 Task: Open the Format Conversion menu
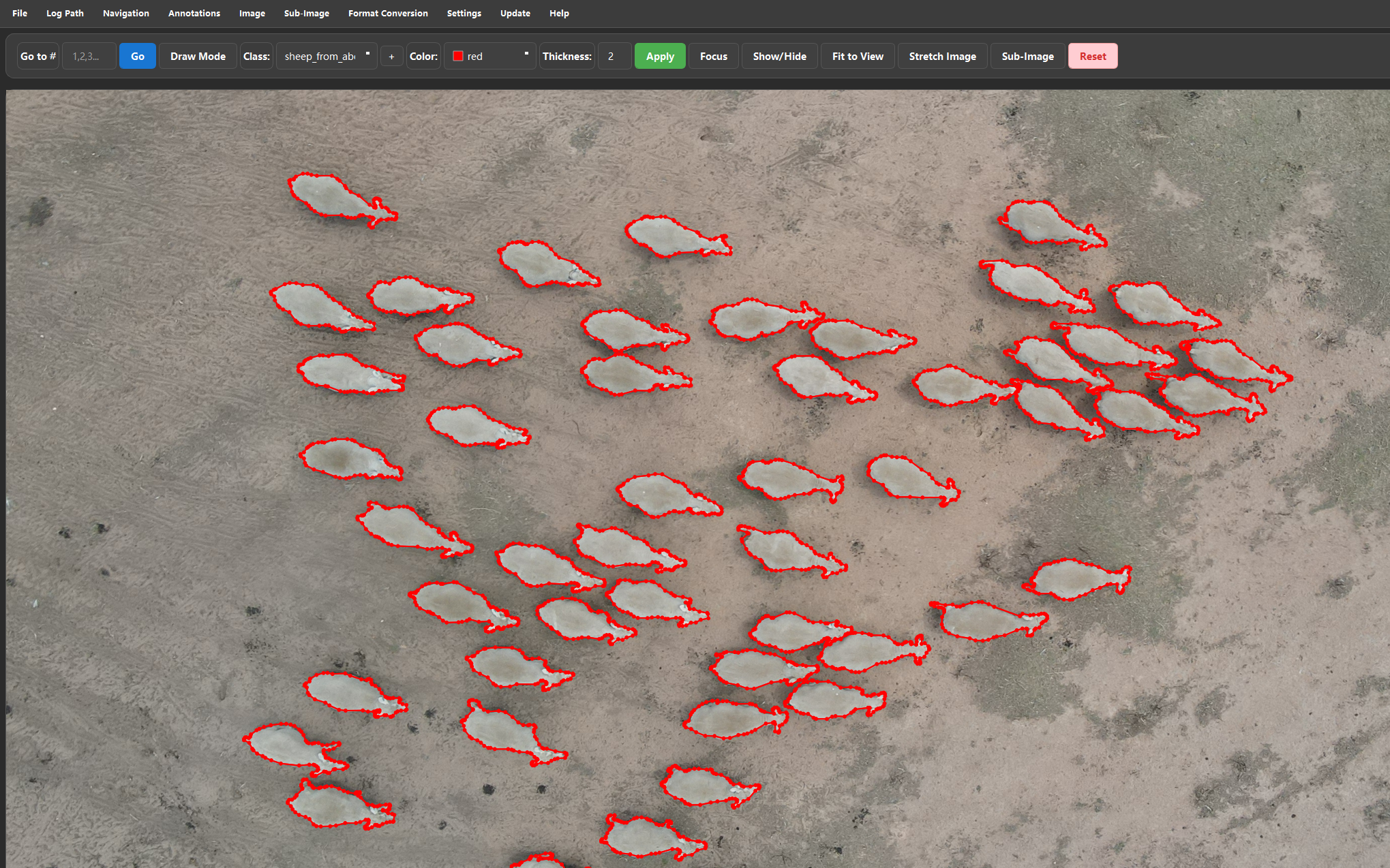point(387,13)
